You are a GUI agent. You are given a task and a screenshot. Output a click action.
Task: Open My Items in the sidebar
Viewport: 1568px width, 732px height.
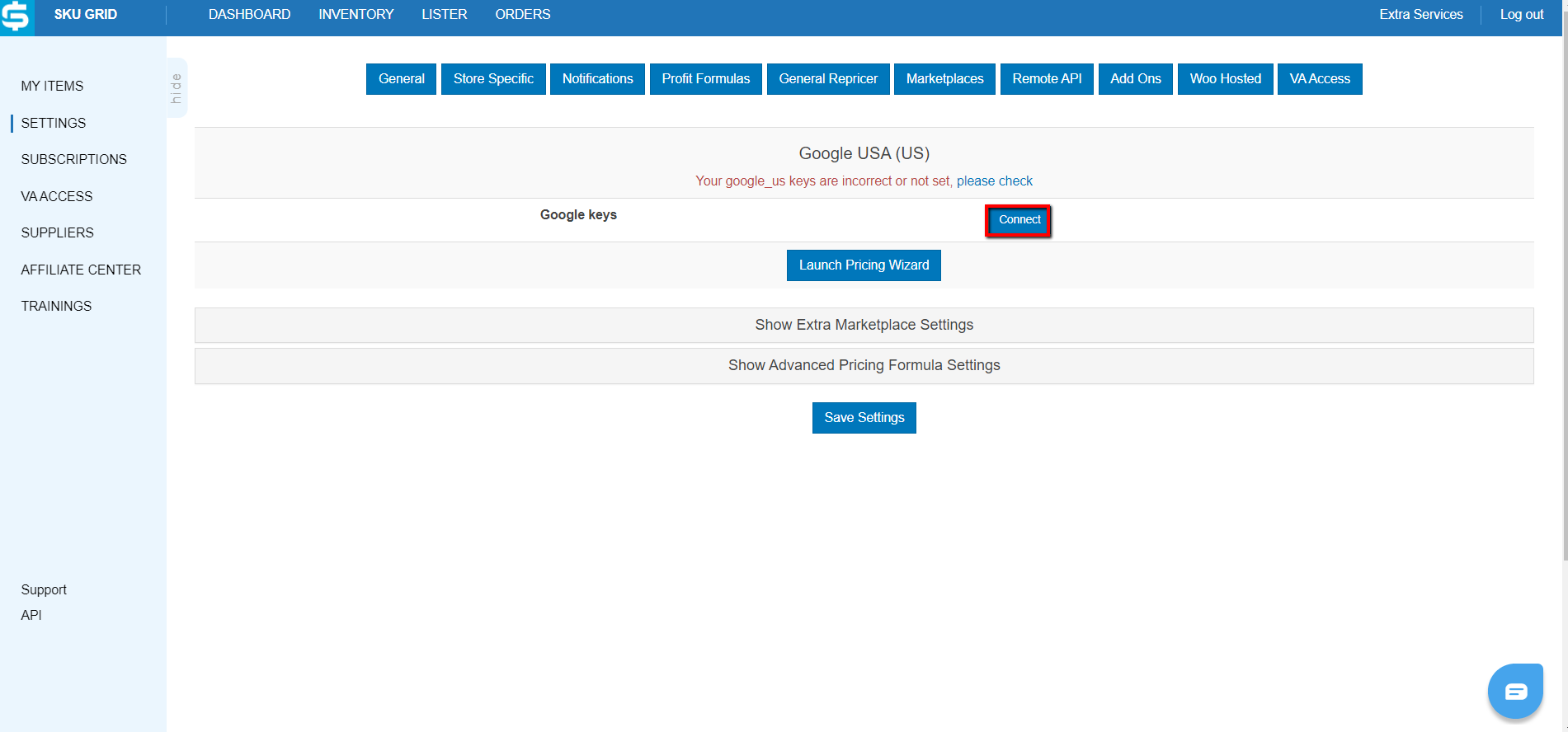(52, 86)
